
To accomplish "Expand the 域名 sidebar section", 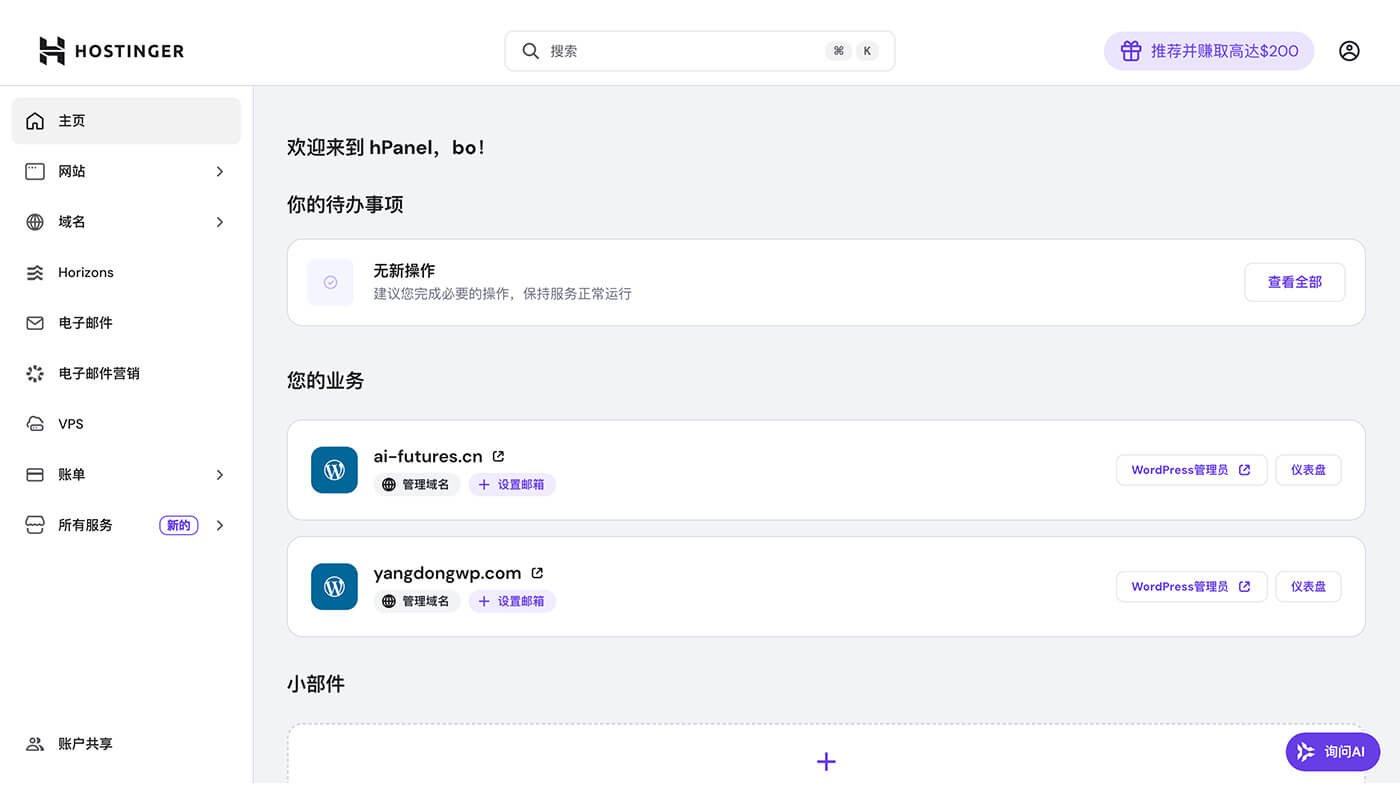I will coord(220,221).
